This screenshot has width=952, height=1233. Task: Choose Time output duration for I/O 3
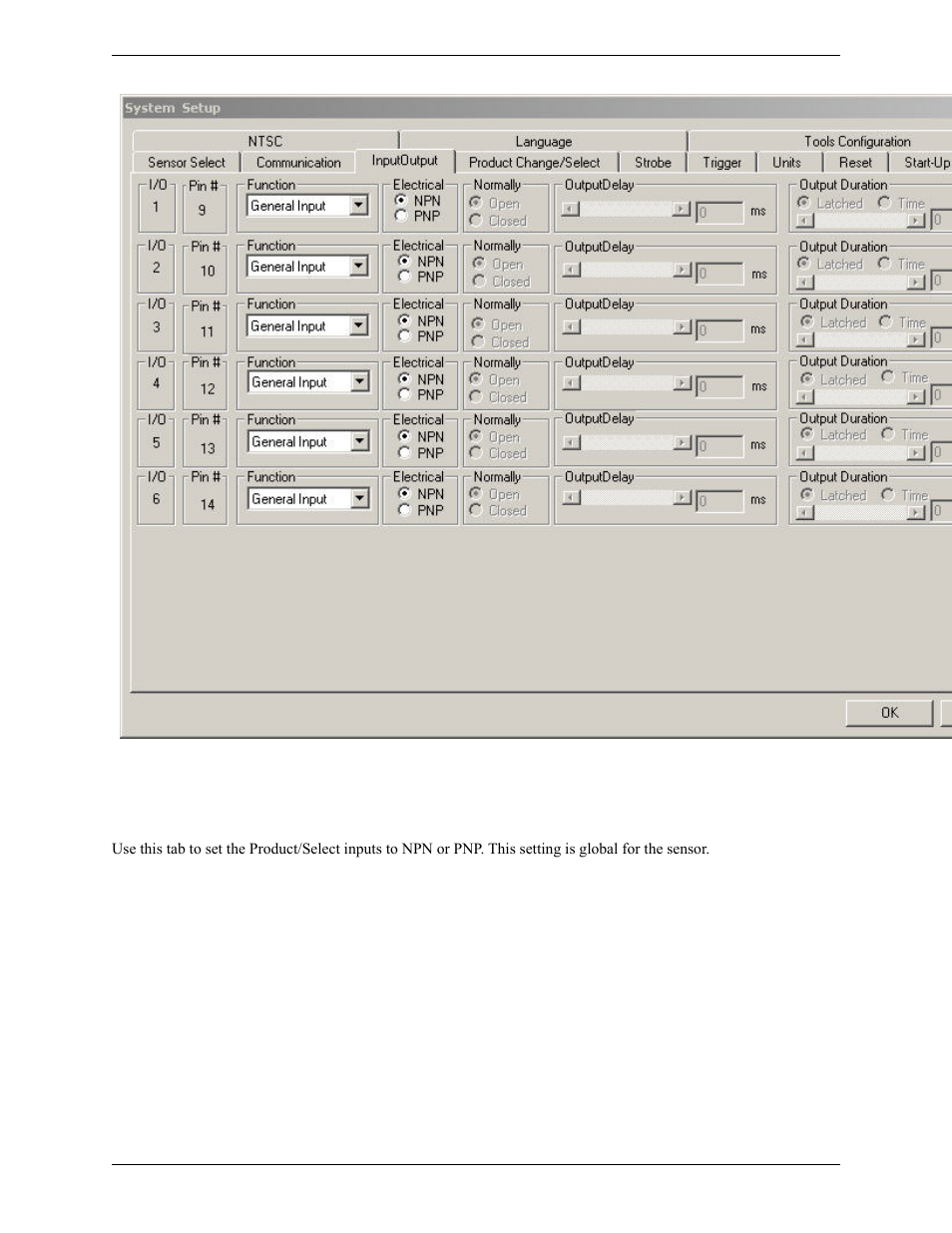[x=902, y=322]
